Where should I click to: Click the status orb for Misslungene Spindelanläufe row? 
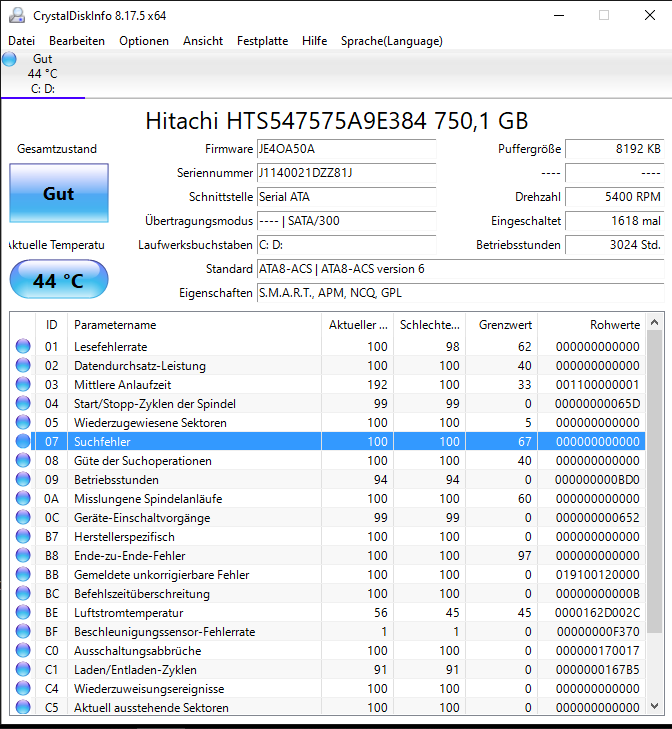click(x=23, y=498)
